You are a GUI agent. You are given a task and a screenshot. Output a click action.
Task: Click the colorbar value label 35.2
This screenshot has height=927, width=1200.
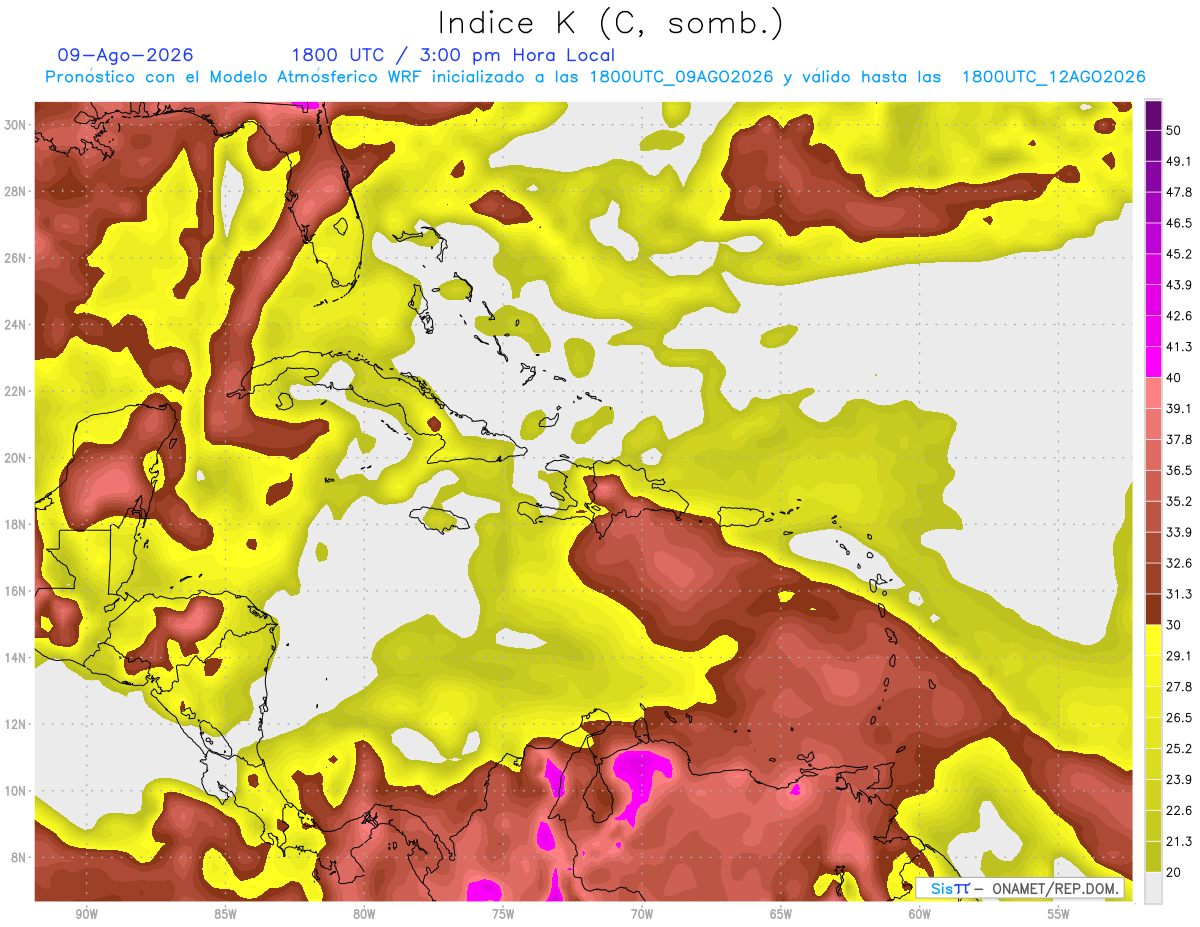[x=1179, y=502]
